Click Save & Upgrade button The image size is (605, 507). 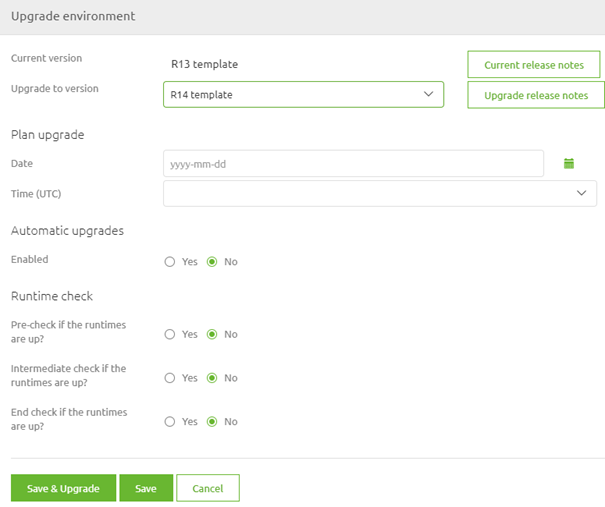click(x=63, y=488)
